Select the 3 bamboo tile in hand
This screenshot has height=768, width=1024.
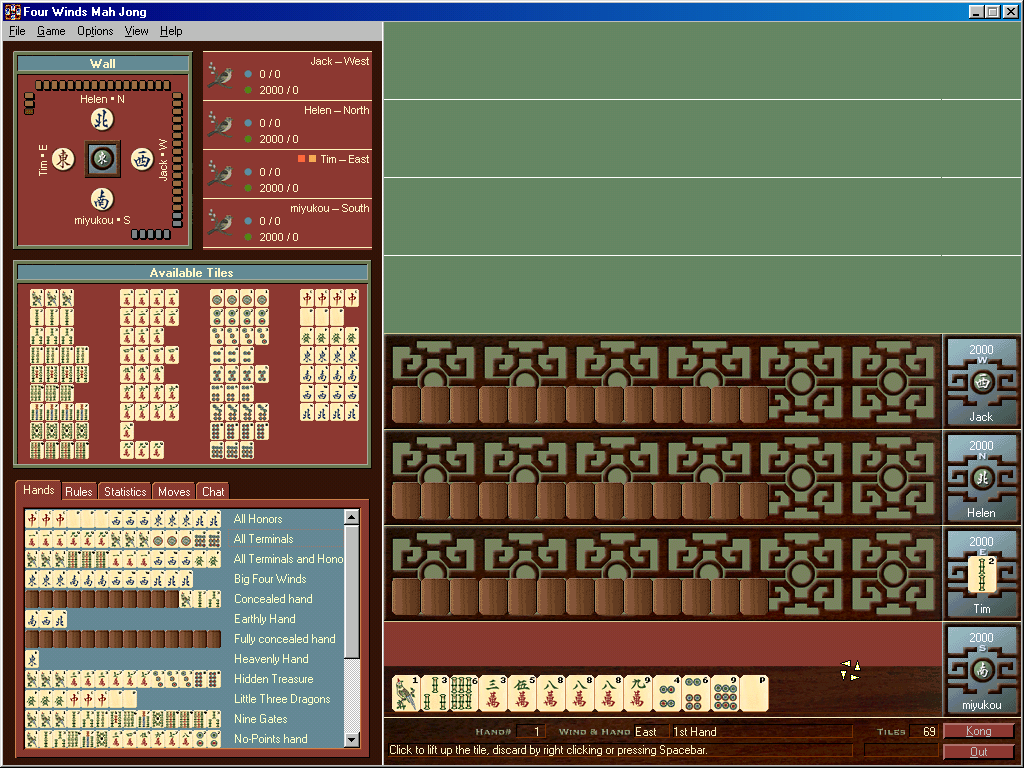[x=435, y=693]
